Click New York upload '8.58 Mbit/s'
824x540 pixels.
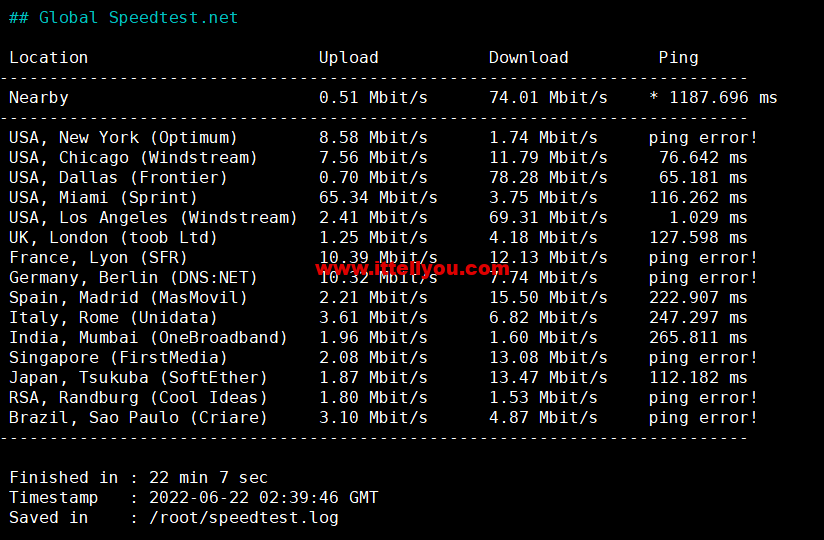(x=373, y=138)
